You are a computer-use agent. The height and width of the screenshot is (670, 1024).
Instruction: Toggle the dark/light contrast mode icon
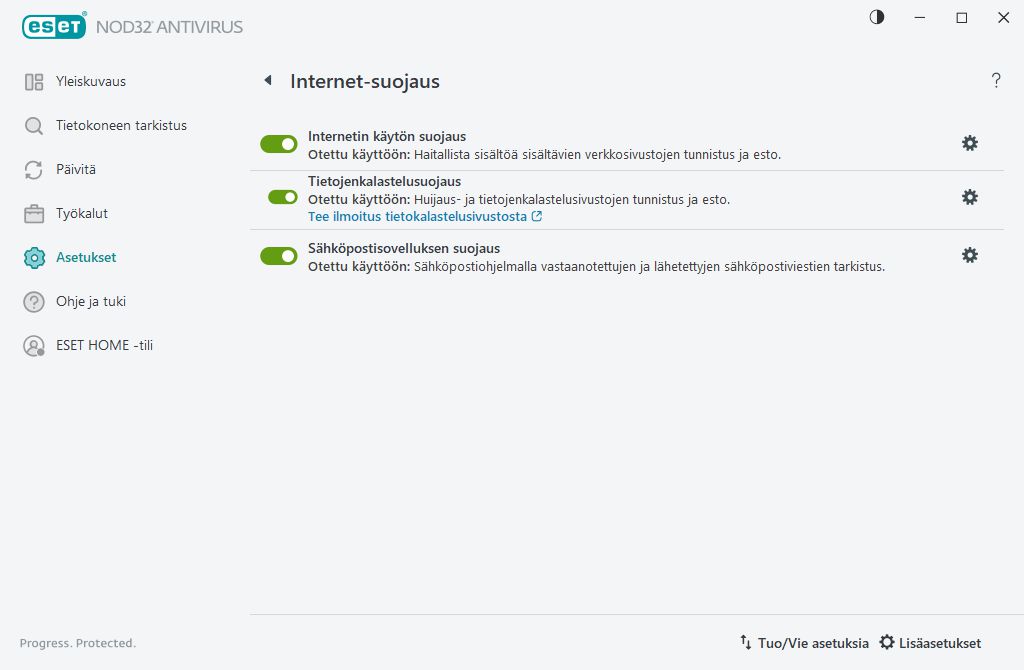tap(877, 17)
